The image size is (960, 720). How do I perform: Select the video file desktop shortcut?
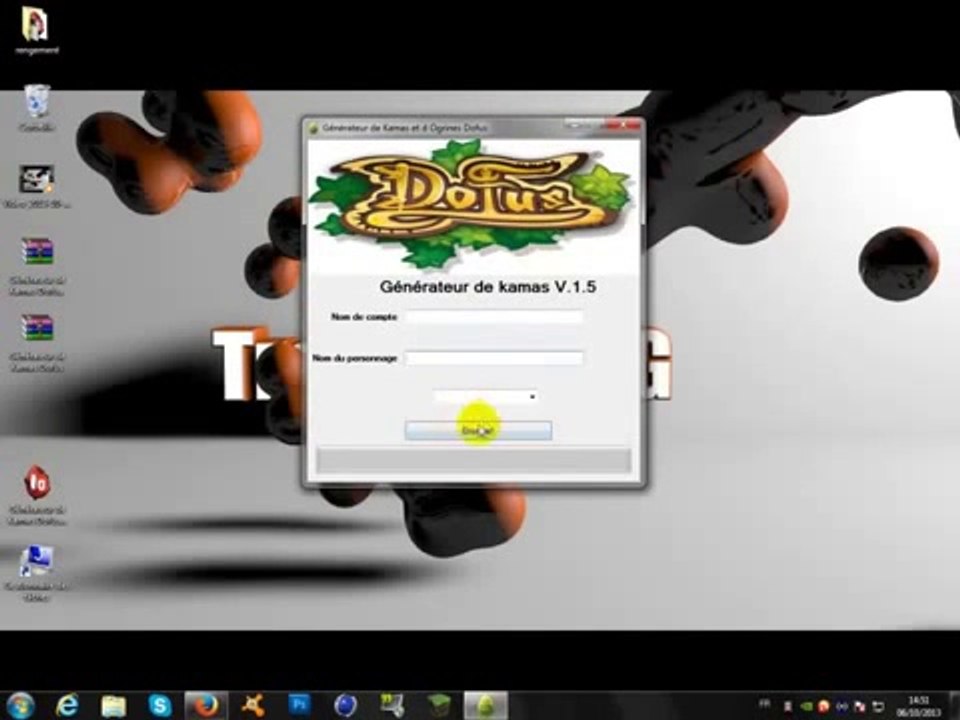[37, 187]
